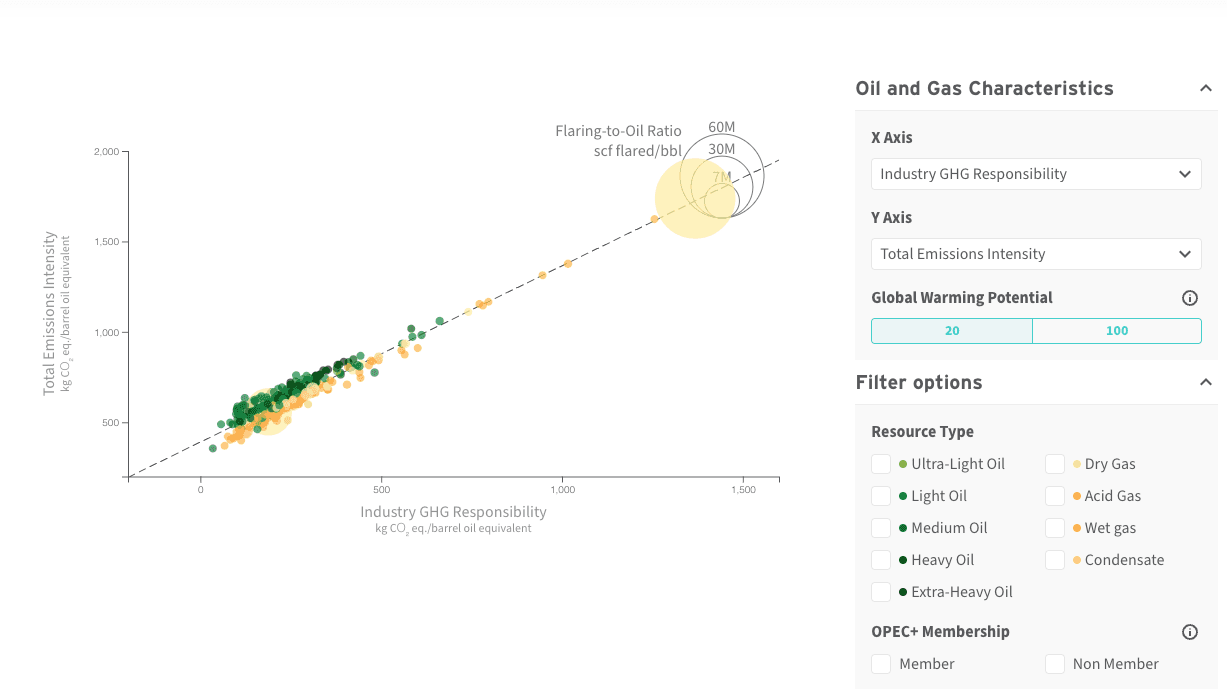Open the X Axis dropdown
The width and height of the screenshot is (1227, 689).
click(x=1036, y=174)
